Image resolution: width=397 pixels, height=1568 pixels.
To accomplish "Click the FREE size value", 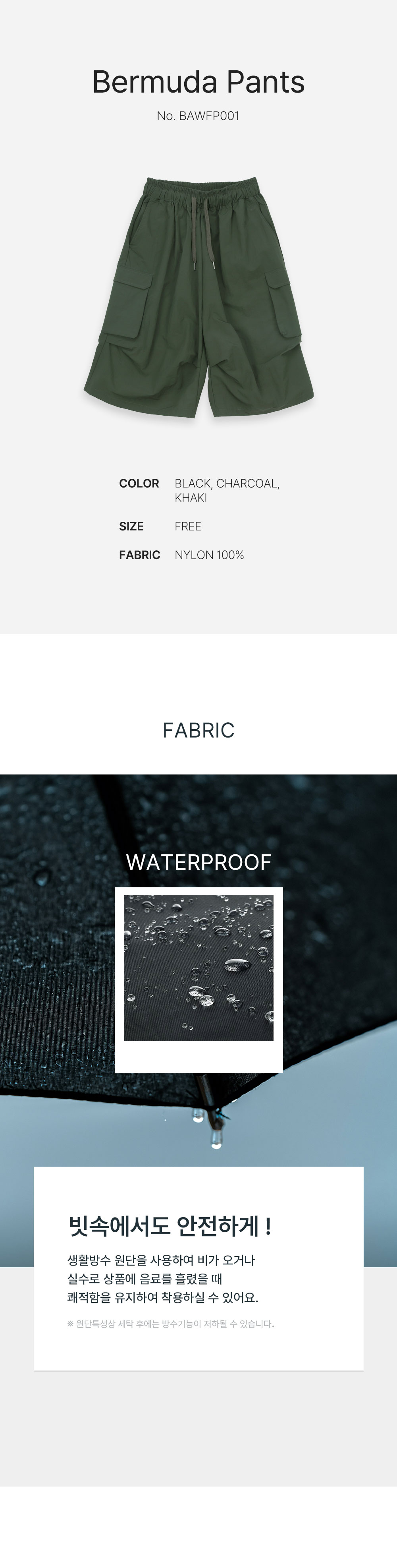I will (x=188, y=527).
